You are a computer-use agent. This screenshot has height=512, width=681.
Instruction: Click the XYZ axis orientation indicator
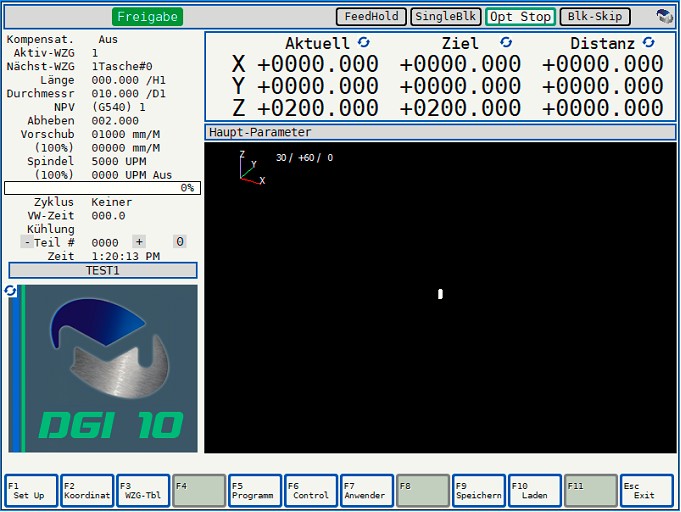tap(251, 168)
